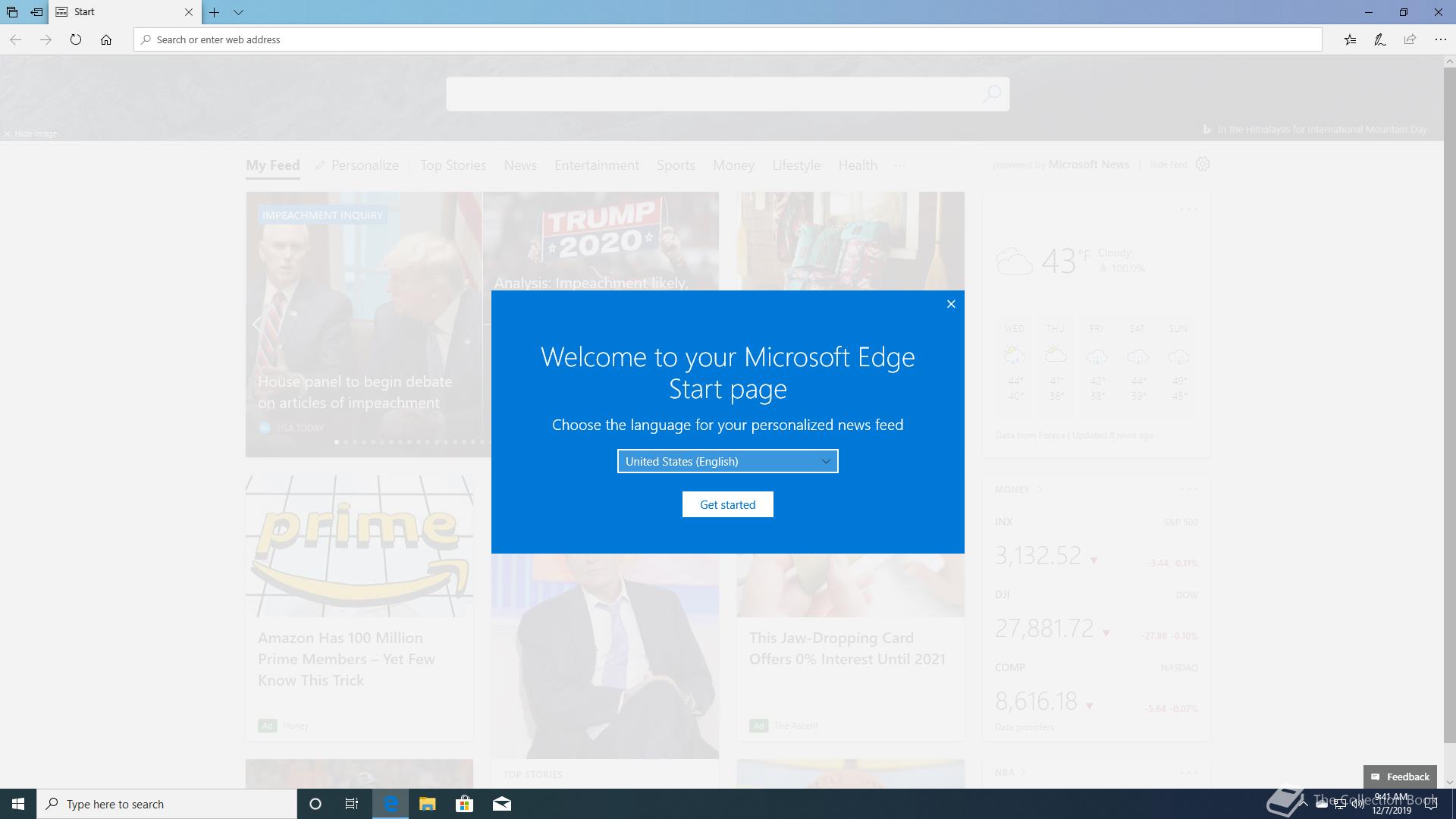The height and width of the screenshot is (819, 1456).
Task: Open Action Center notifications icon
Action: pyautogui.click(x=1431, y=804)
